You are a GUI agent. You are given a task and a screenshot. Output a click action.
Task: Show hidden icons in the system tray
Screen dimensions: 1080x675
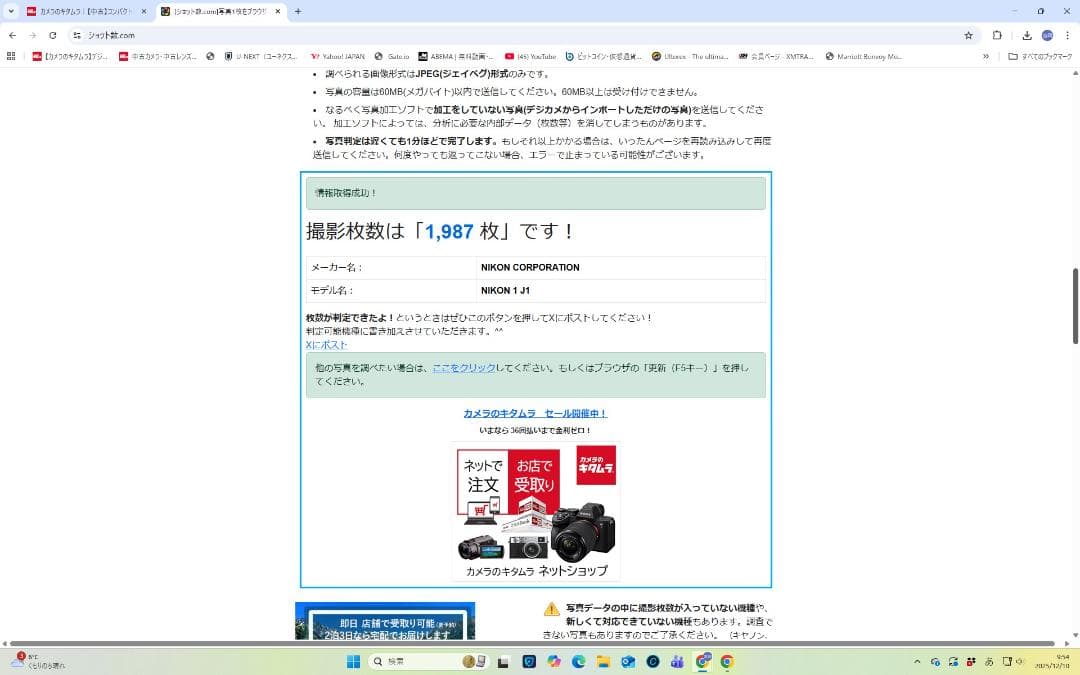[x=917, y=662]
